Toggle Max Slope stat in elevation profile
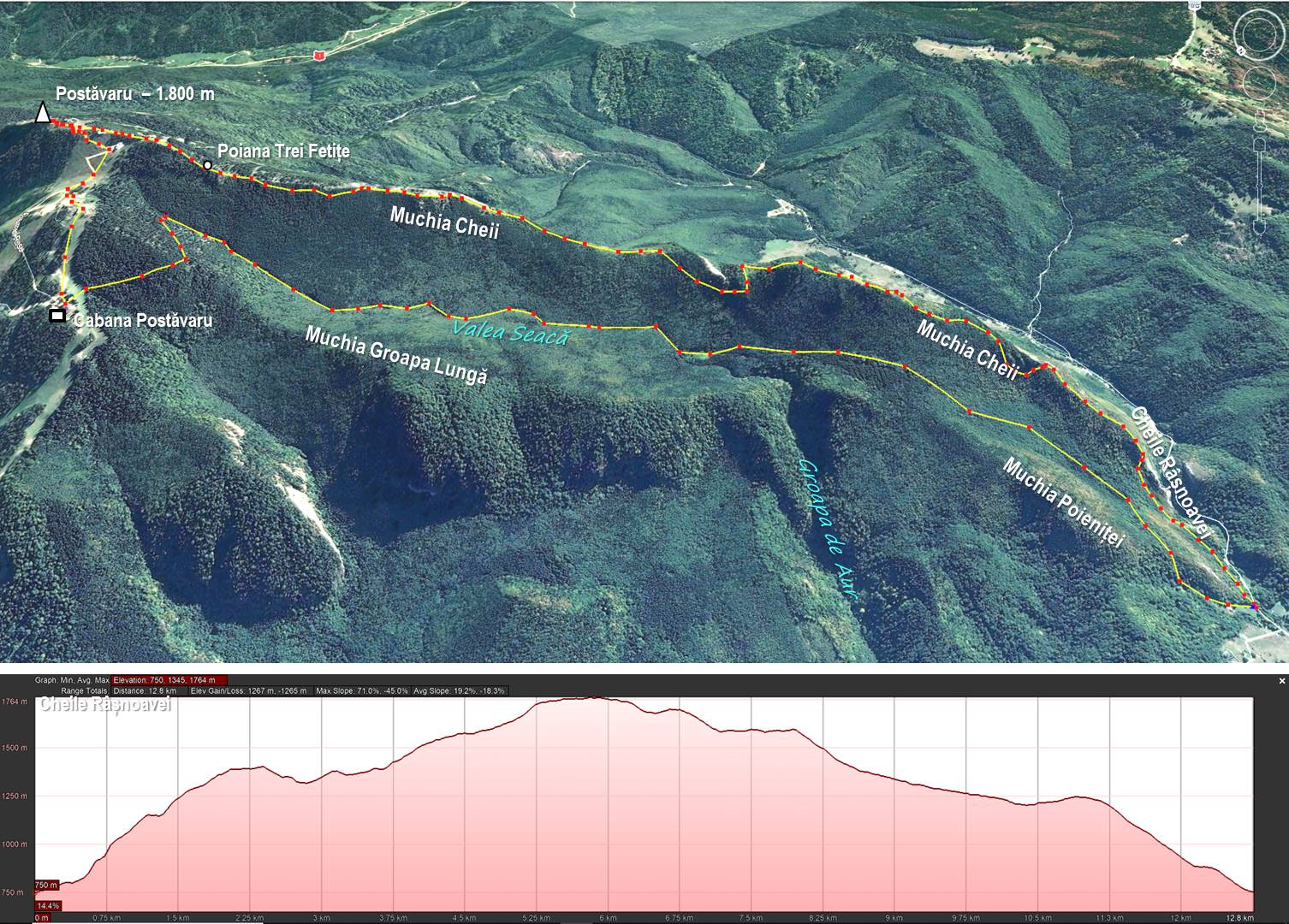 360,690
